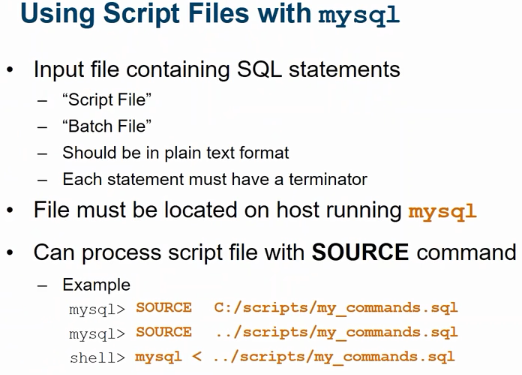Click the 'Example' sub-bullet label

[x=96, y=285]
